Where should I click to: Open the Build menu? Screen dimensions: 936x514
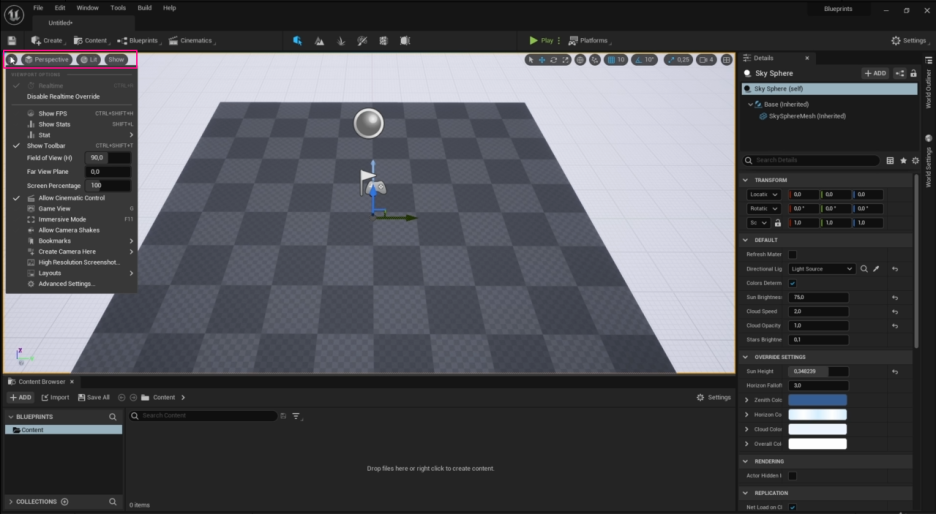coord(144,8)
